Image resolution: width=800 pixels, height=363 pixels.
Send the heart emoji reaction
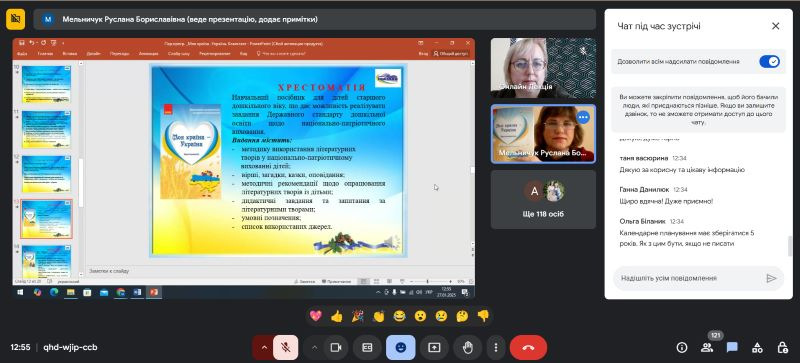[x=316, y=316]
